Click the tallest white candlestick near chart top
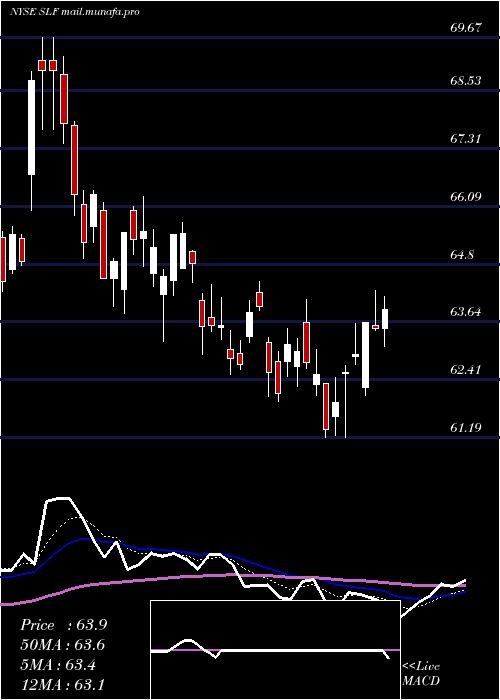This screenshot has height=700, width=500. click(x=31, y=127)
